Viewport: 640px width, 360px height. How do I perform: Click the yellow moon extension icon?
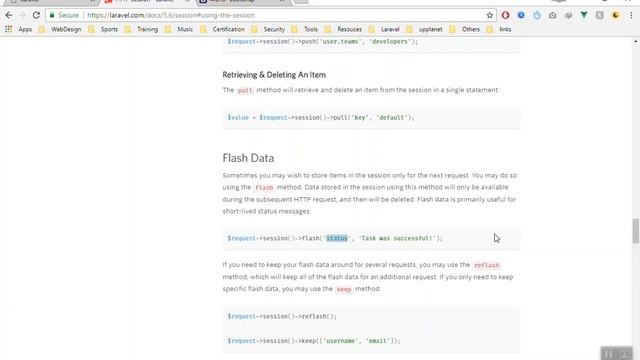616,15
